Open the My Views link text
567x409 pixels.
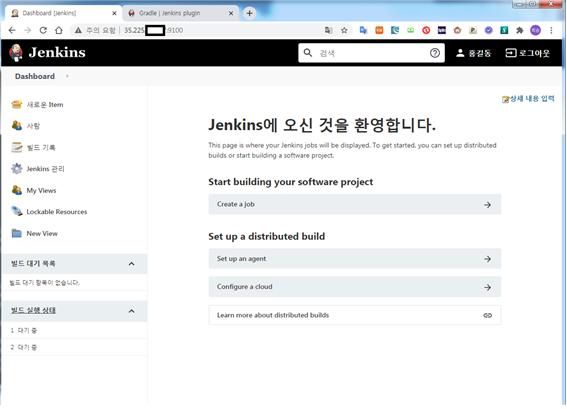[x=41, y=191]
